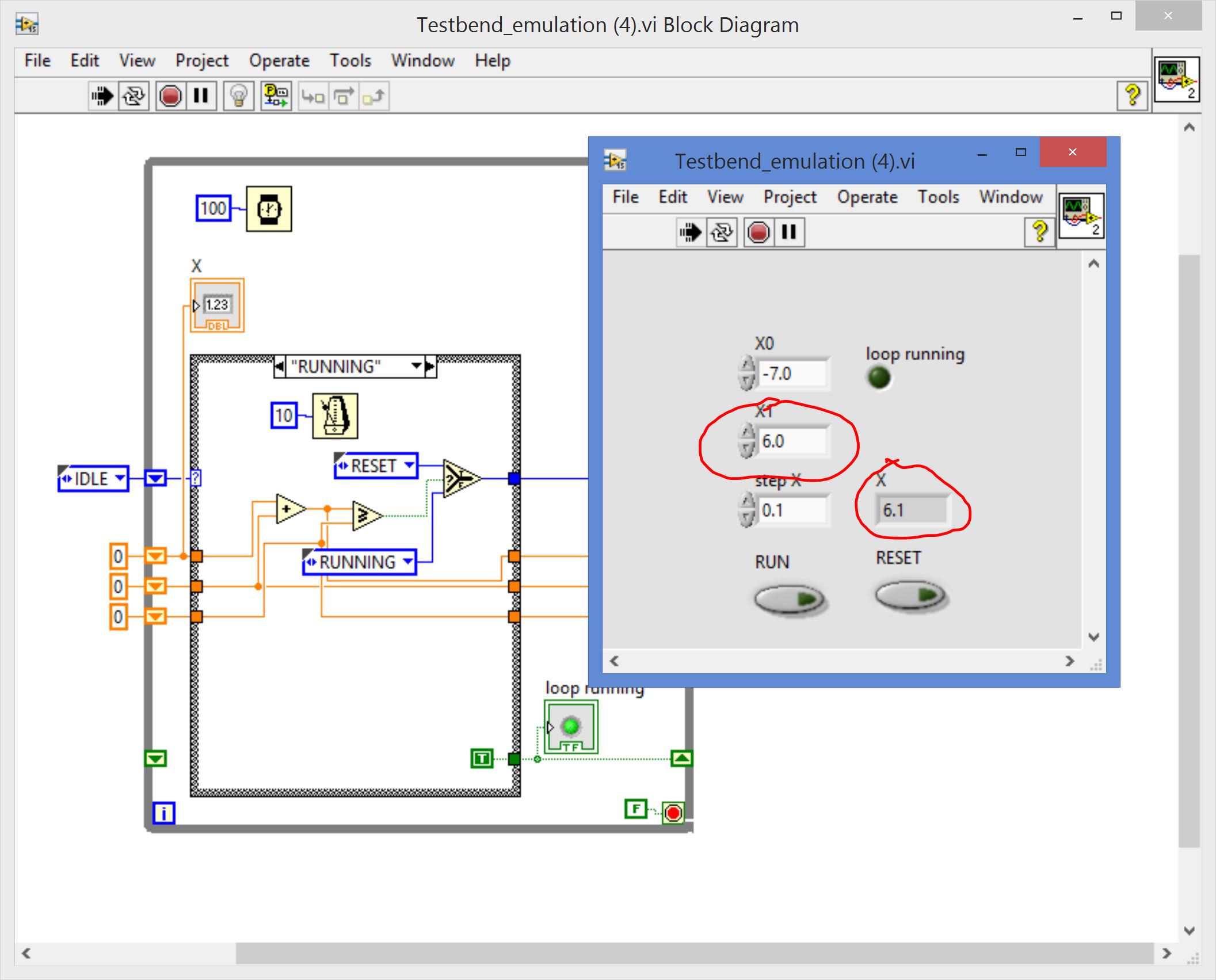The image size is (1216, 980).
Task: Toggle Highlight Execution lightbulb icon
Action: (x=238, y=96)
